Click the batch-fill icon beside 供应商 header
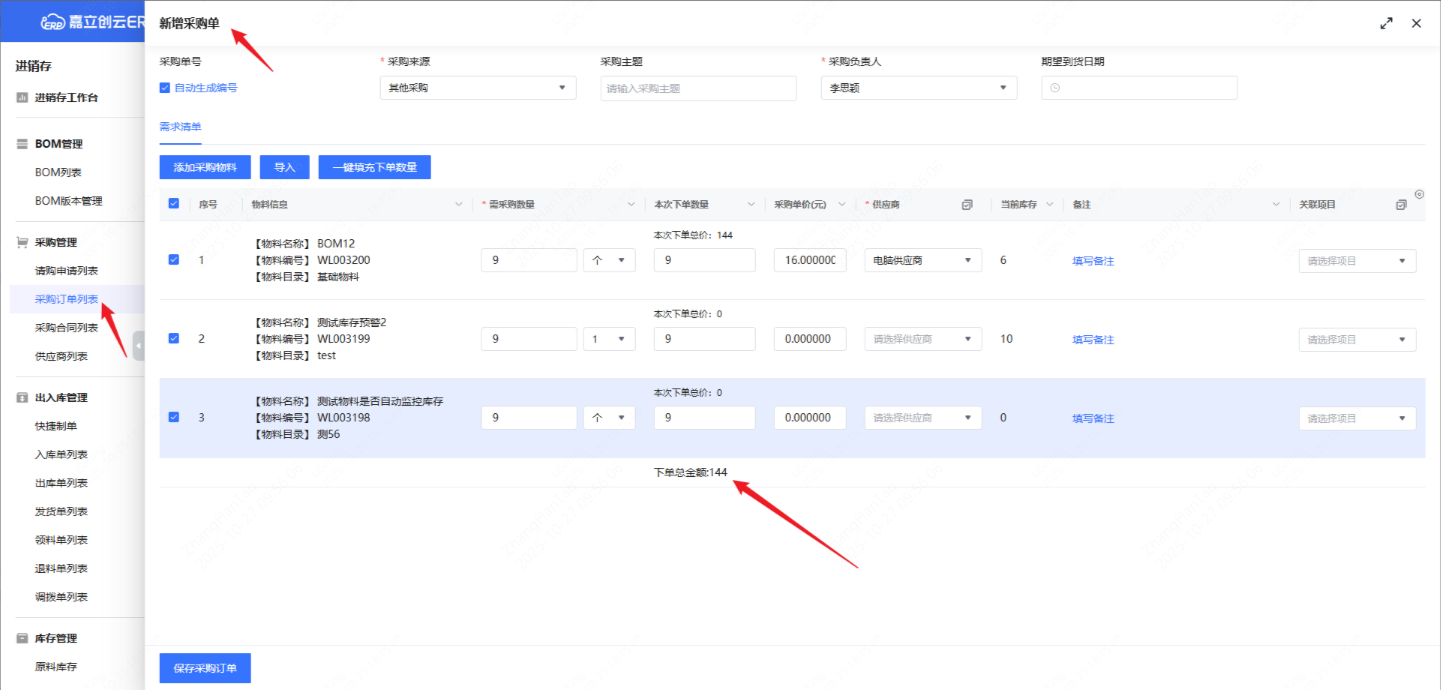1441x690 pixels. pos(967,205)
